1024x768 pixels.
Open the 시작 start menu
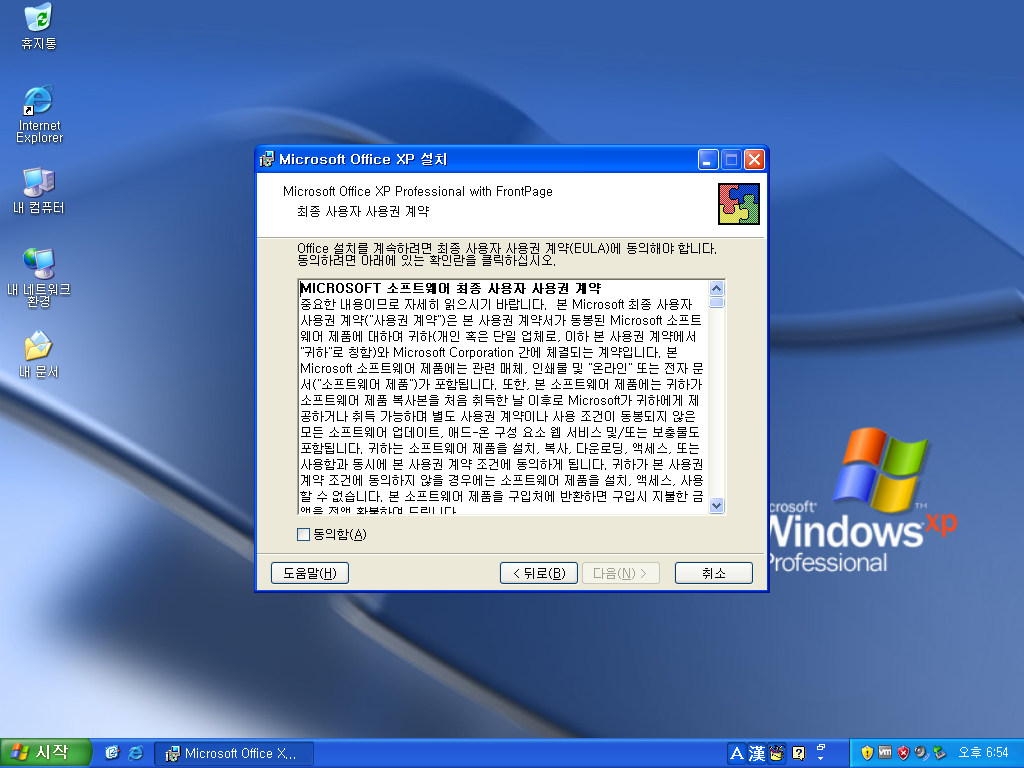tap(44, 753)
